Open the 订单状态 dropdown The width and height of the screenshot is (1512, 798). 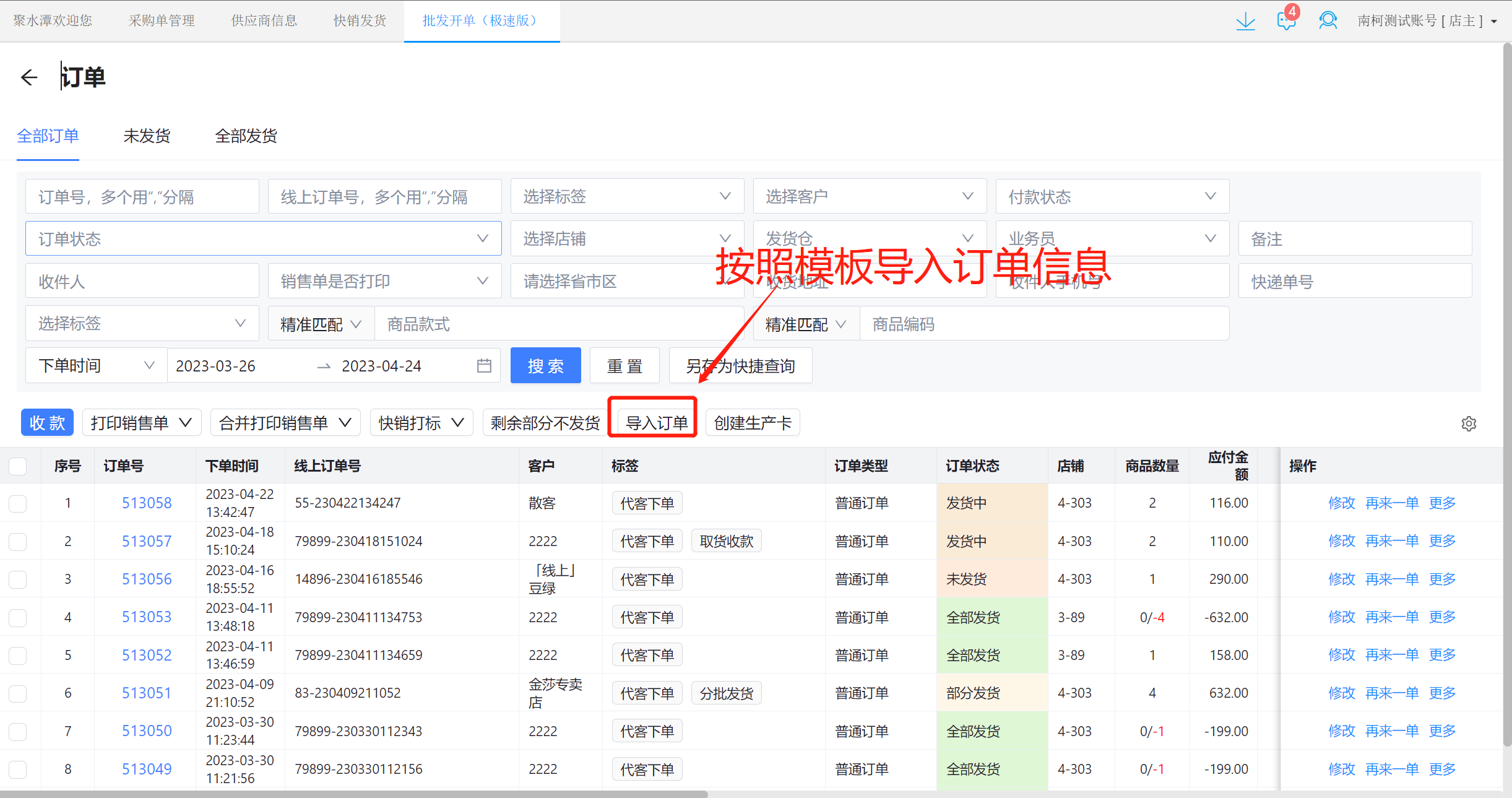263,239
